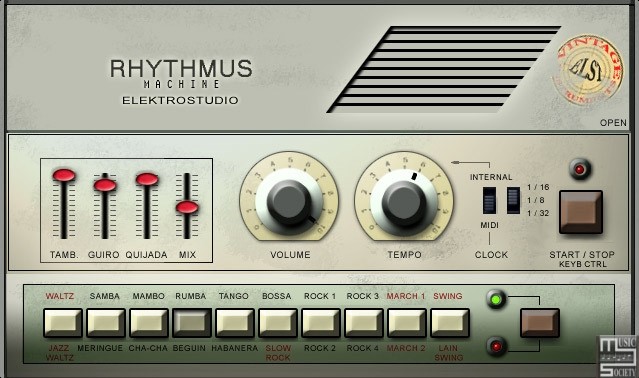Click the MIDI clock label

tap(489, 225)
